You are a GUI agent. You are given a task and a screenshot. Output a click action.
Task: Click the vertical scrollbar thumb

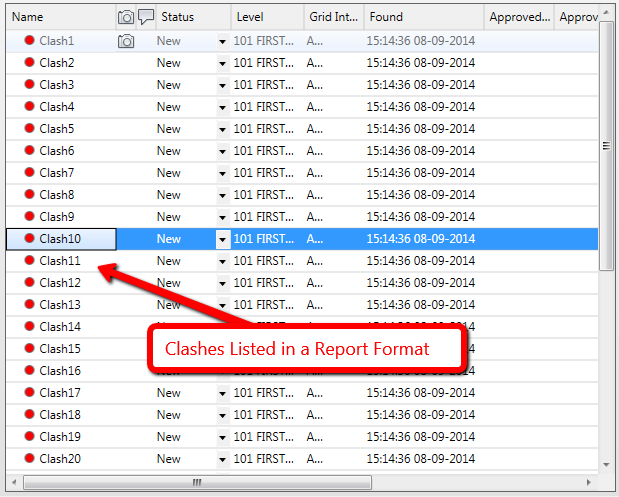point(606,146)
